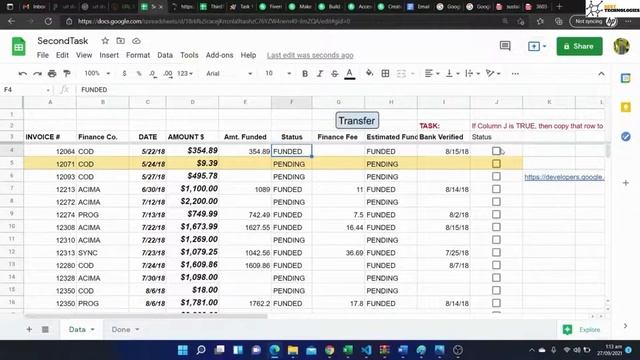Open the Add-ons menu
640x360 pixels.
(x=220, y=55)
